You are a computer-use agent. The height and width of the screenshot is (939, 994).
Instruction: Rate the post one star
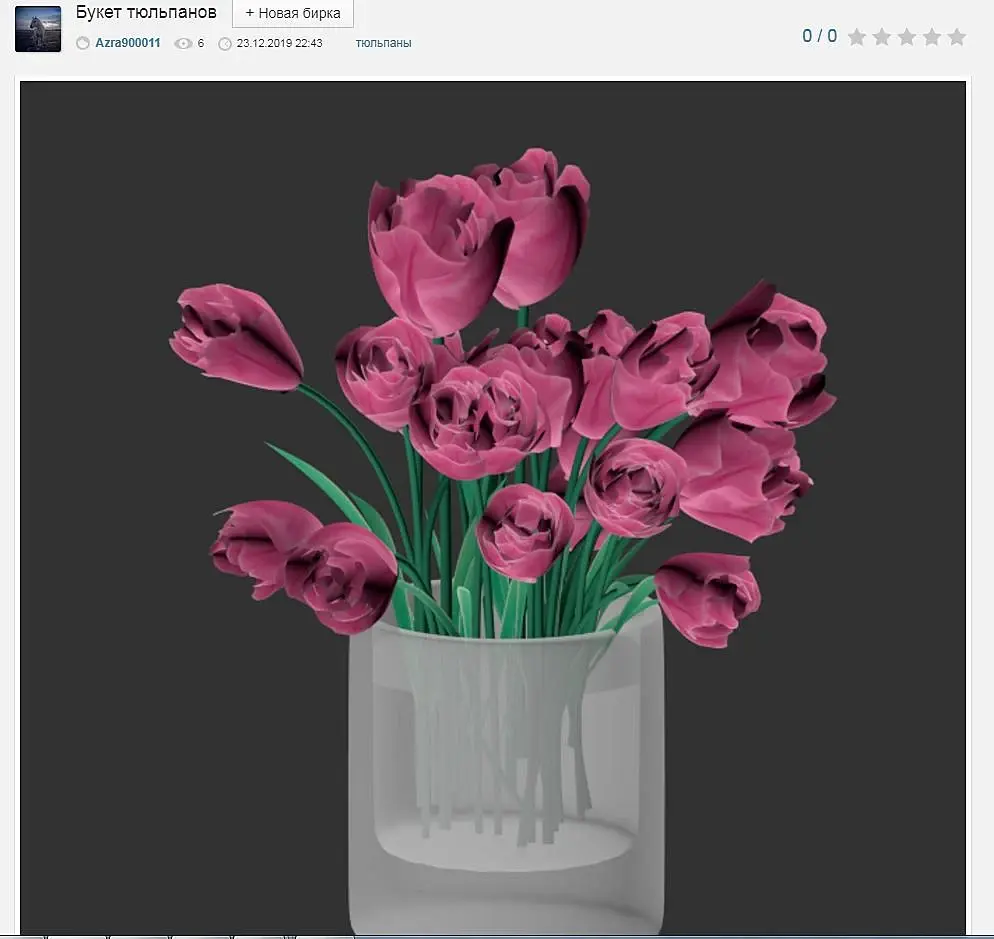click(857, 37)
